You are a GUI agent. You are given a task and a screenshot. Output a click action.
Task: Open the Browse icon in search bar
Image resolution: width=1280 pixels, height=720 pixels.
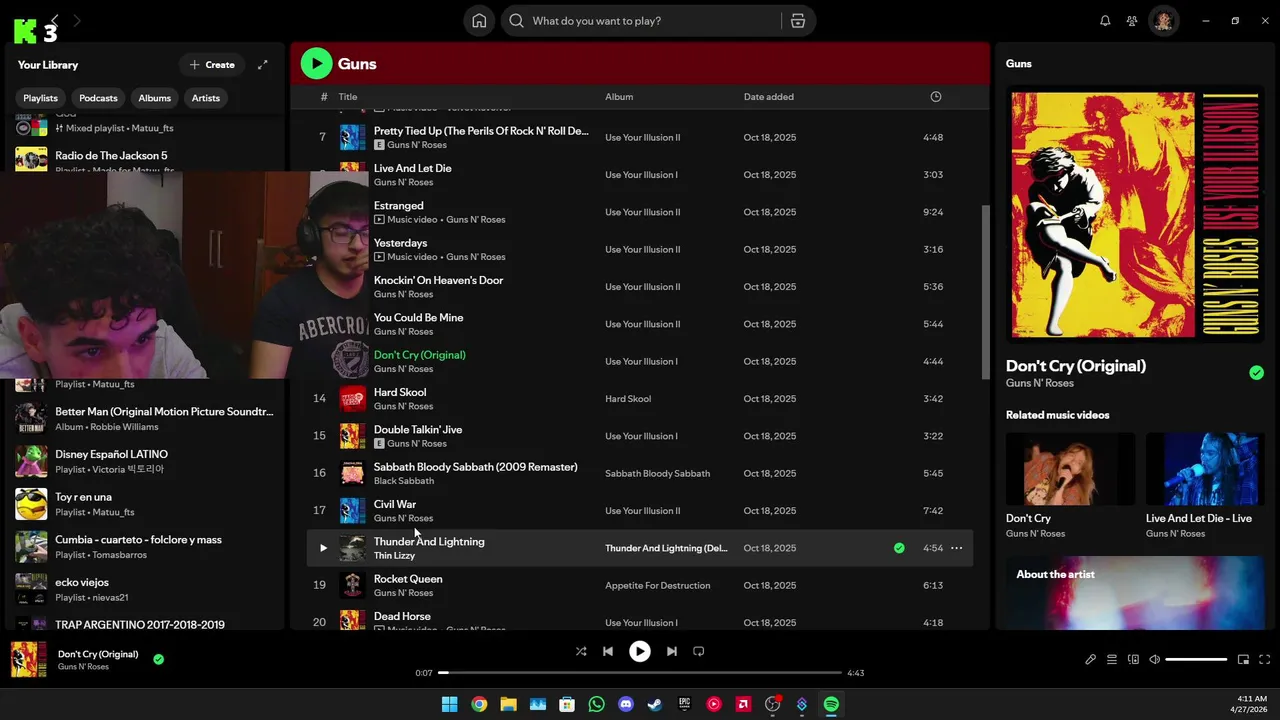[798, 21]
